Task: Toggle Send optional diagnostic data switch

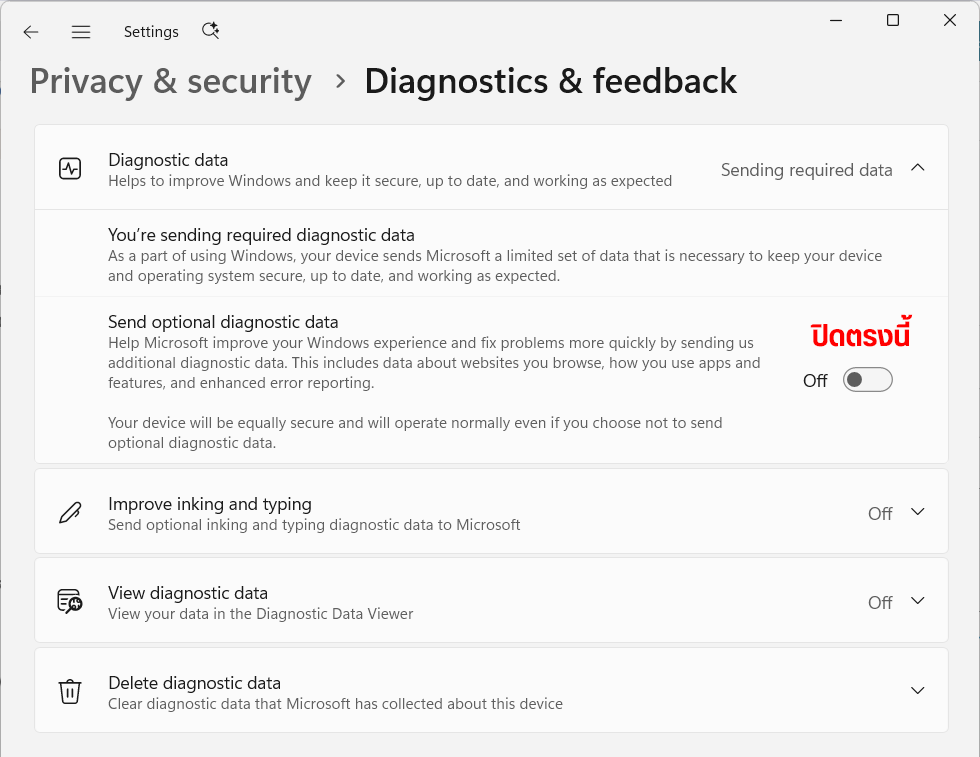Action: 868,380
